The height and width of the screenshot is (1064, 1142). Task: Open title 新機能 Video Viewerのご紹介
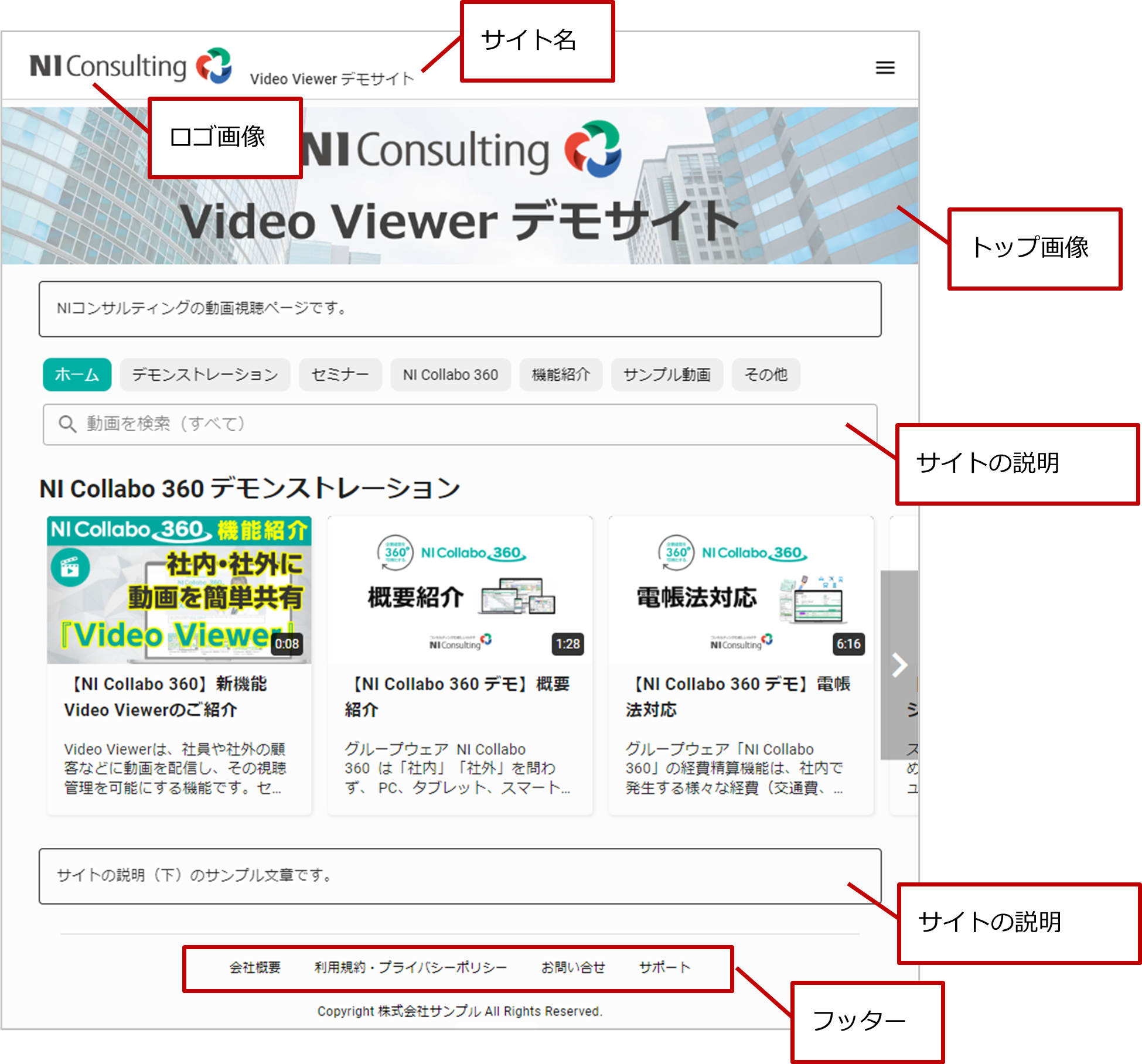pos(166,697)
